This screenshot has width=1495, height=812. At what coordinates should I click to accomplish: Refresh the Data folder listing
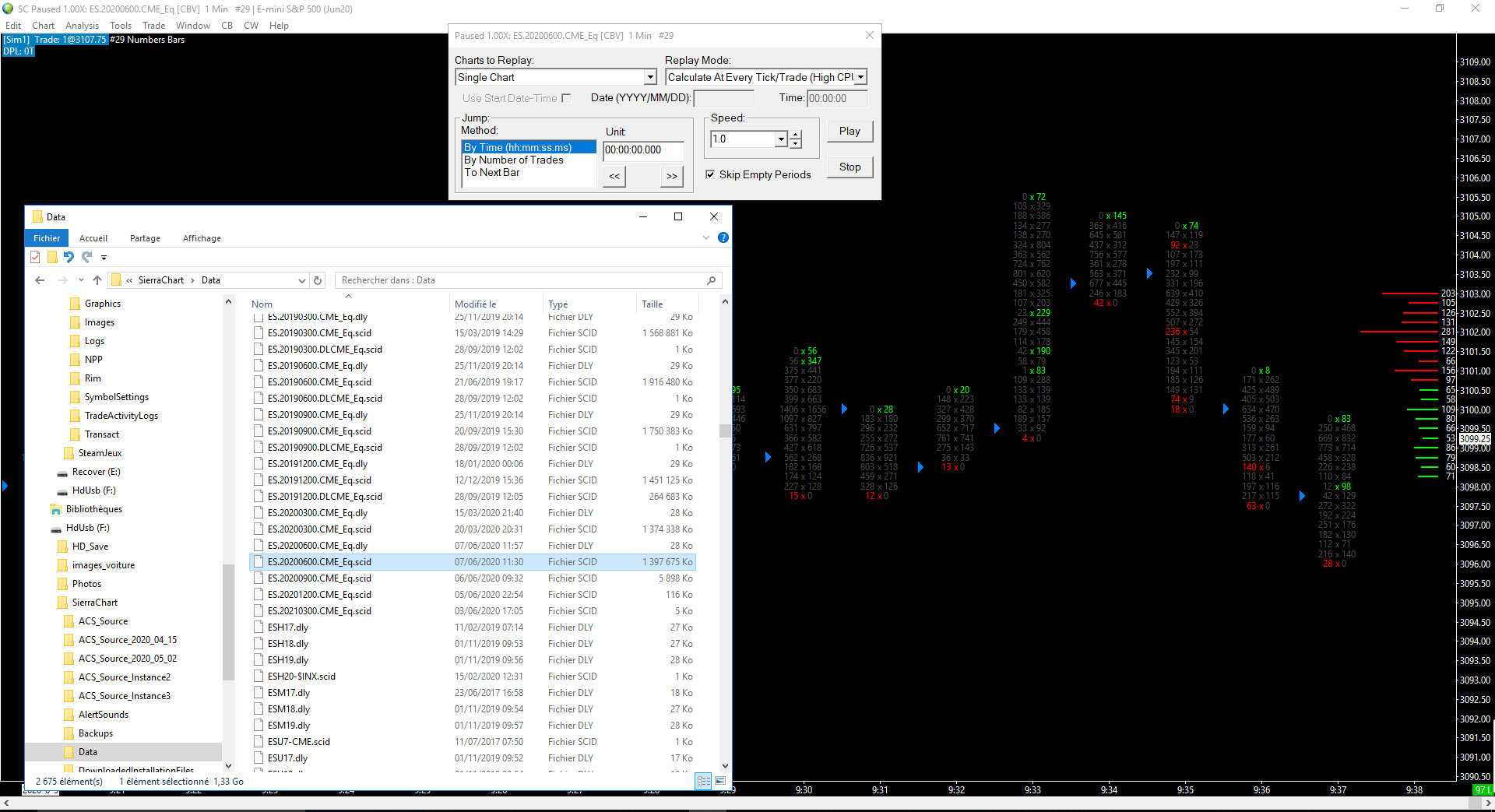pyautogui.click(x=318, y=280)
